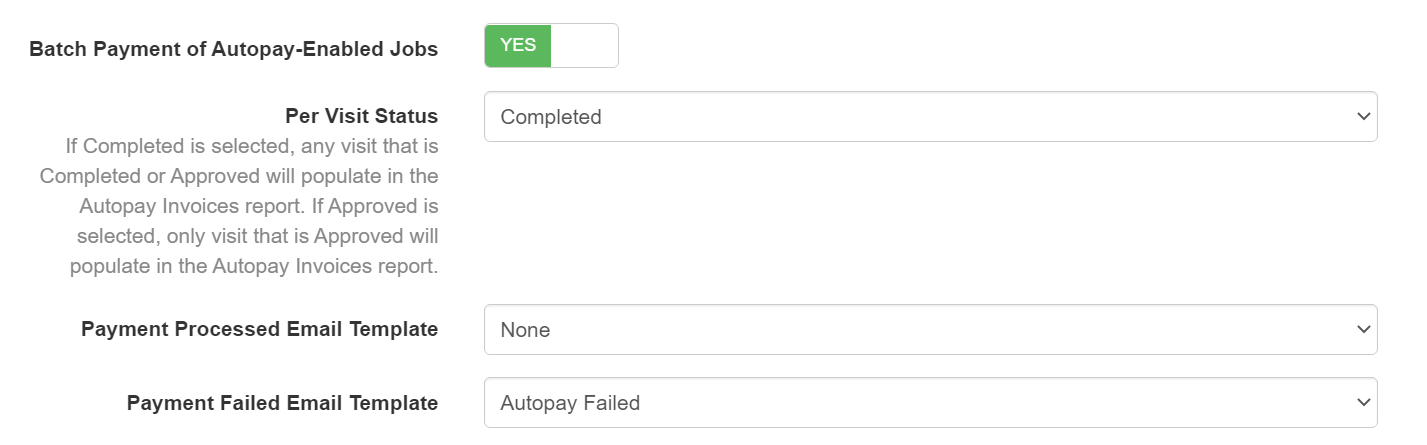1427x445 pixels.
Task: Click the 'Batch Payment of Autopay-Enabled Jobs' label
Action: click(234, 49)
